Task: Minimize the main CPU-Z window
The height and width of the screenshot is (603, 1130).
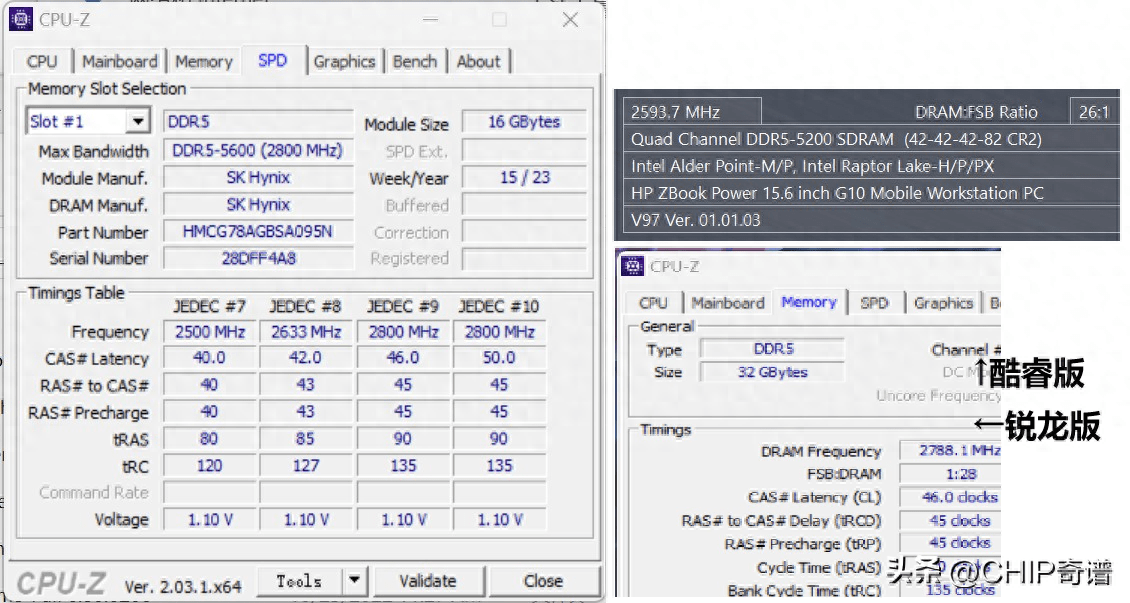Action: pyautogui.click(x=430, y=19)
